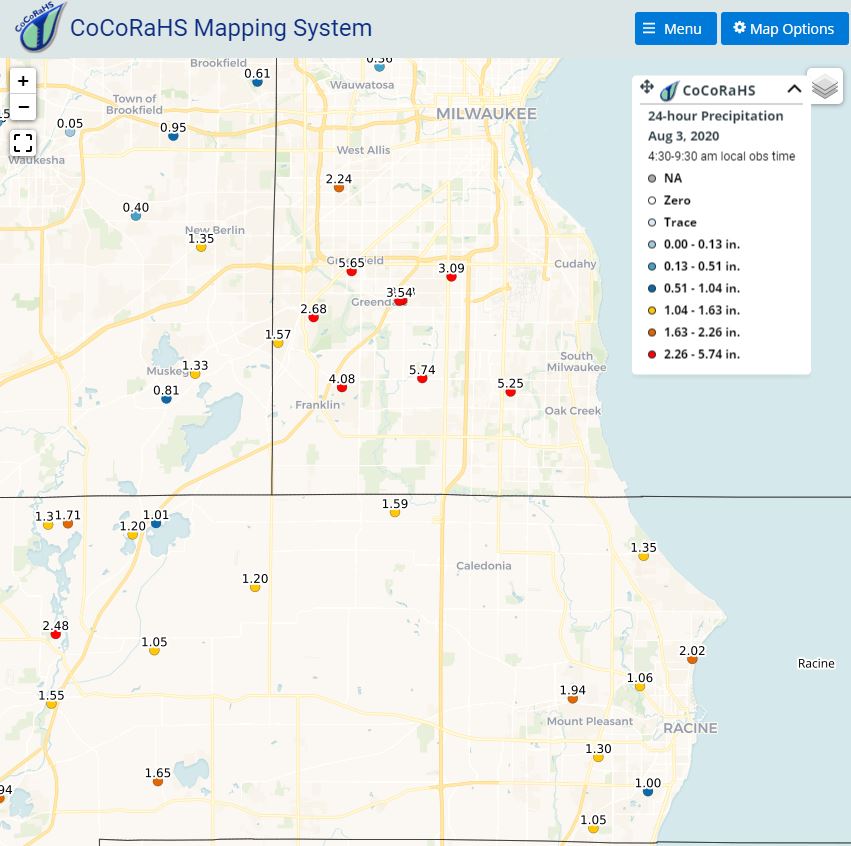Click the Caledonia map label
The width and height of the screenshot is (851, 846).
click(484, 565)
